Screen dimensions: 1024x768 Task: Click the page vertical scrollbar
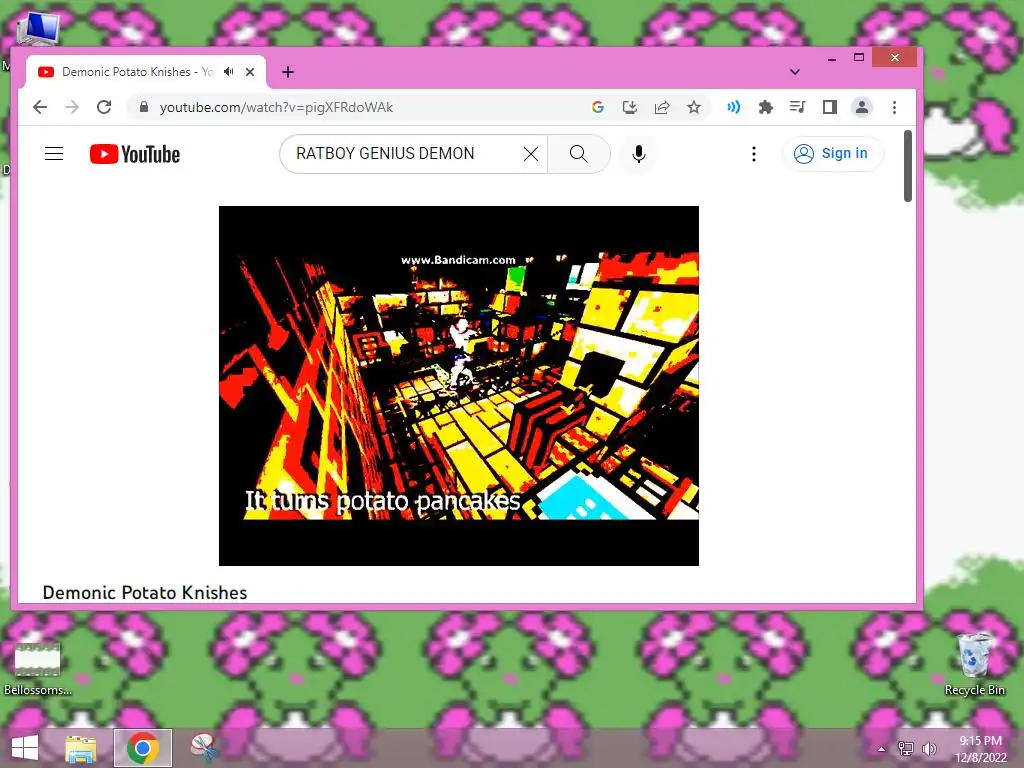908,166
